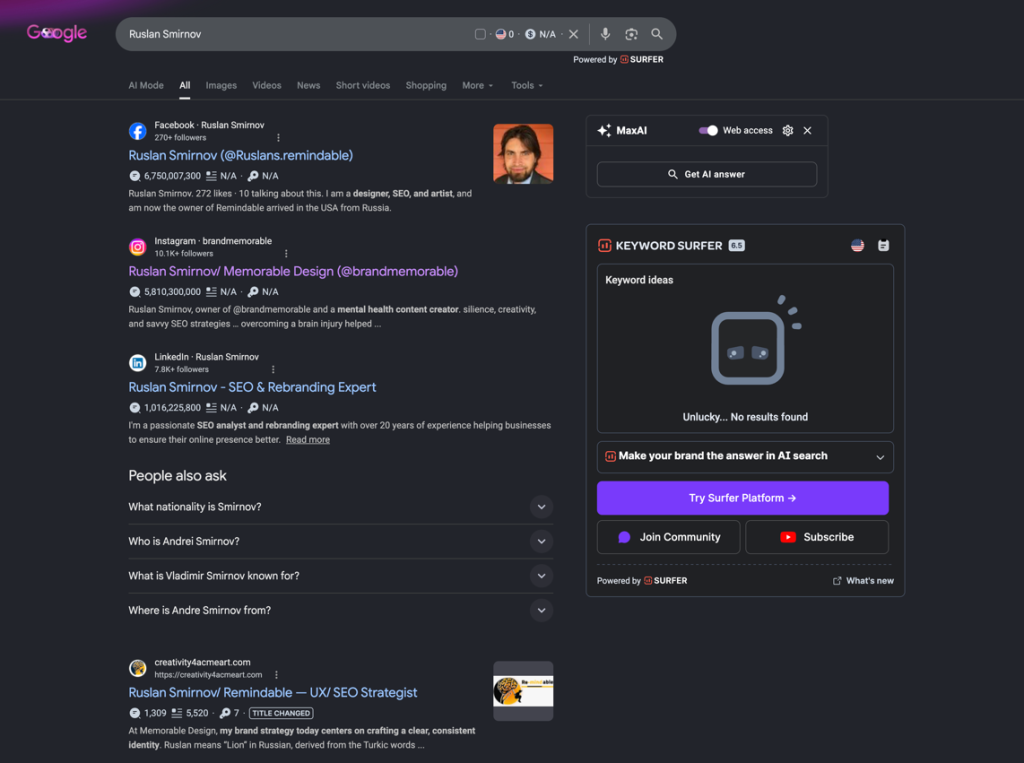The height and width of the screenshot is (763, 1024).
Task: Click the dollar CPC icon in search bar
Action: point(530,34)
